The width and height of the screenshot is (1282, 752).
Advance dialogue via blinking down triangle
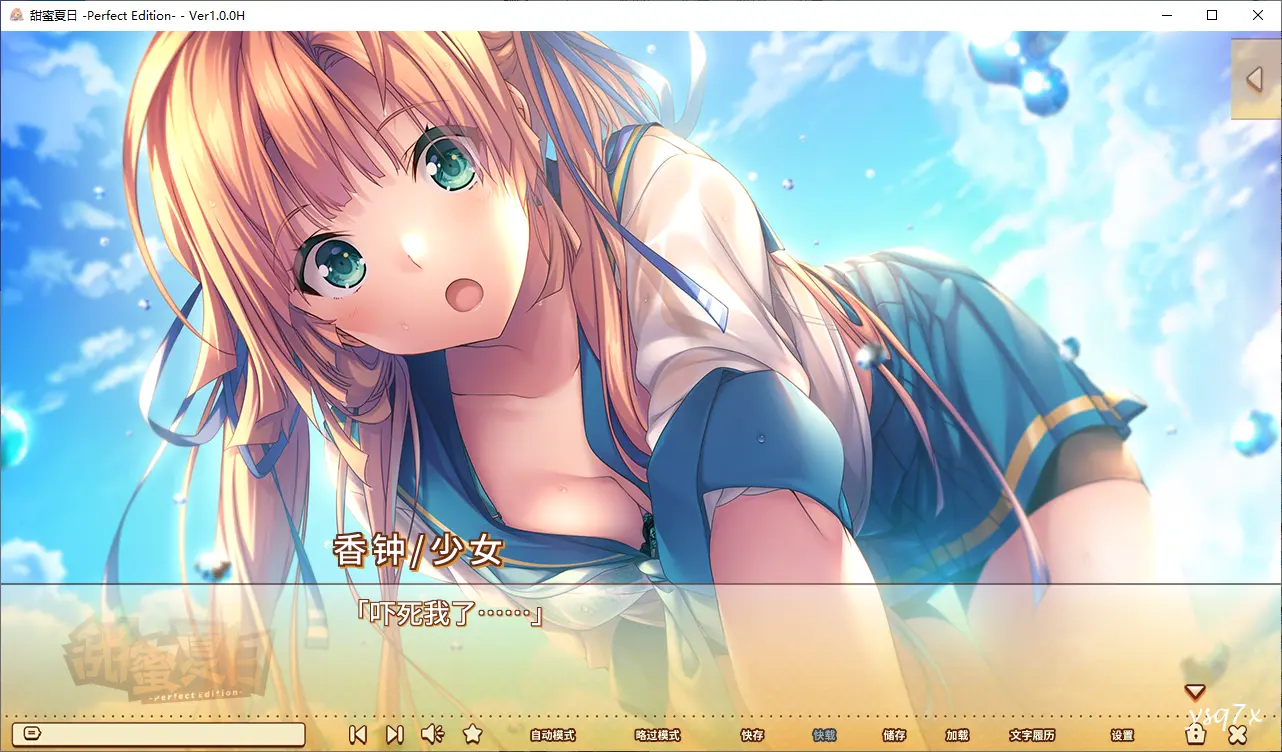[x=1195, y=692]
